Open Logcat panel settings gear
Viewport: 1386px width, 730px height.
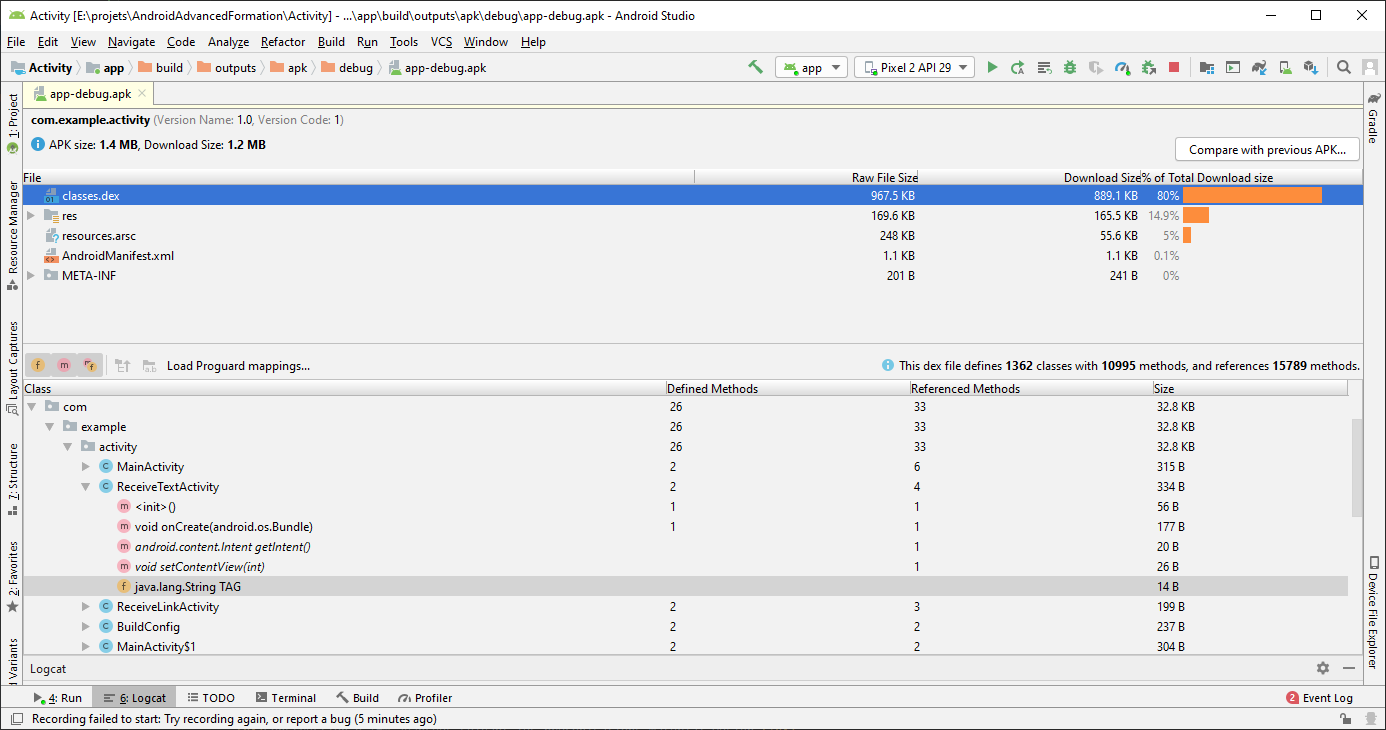tap(1323, 668)
